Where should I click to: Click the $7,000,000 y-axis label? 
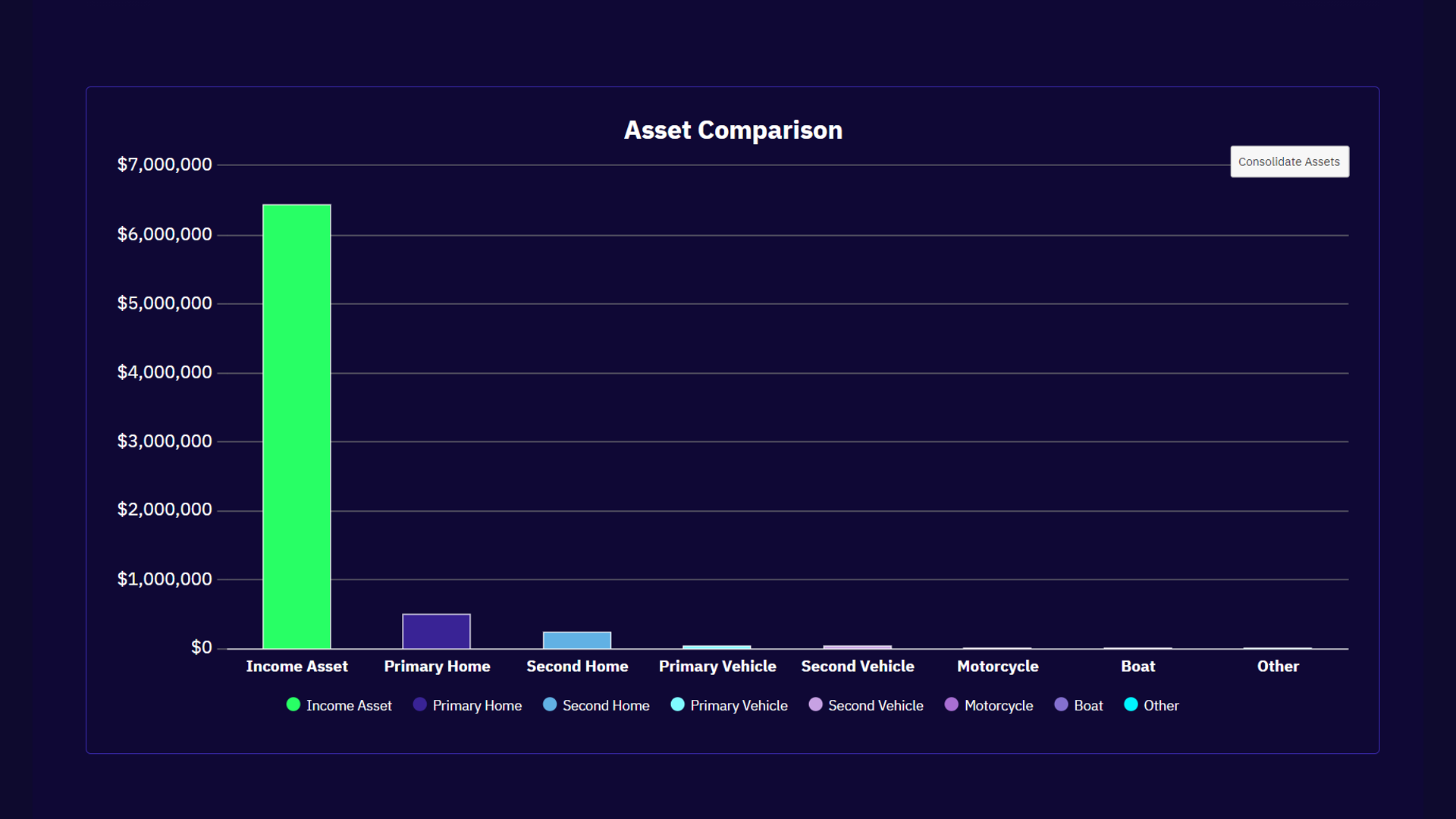tap(165, 165)
